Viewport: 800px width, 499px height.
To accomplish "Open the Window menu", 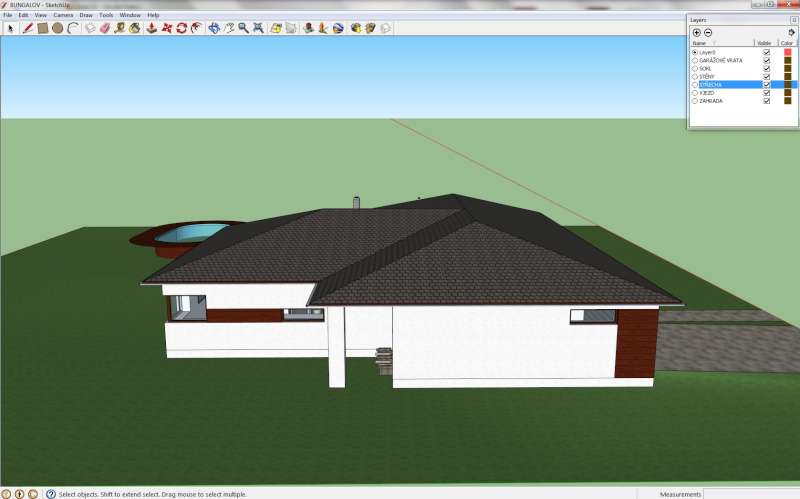I will (x=130, y=16).
